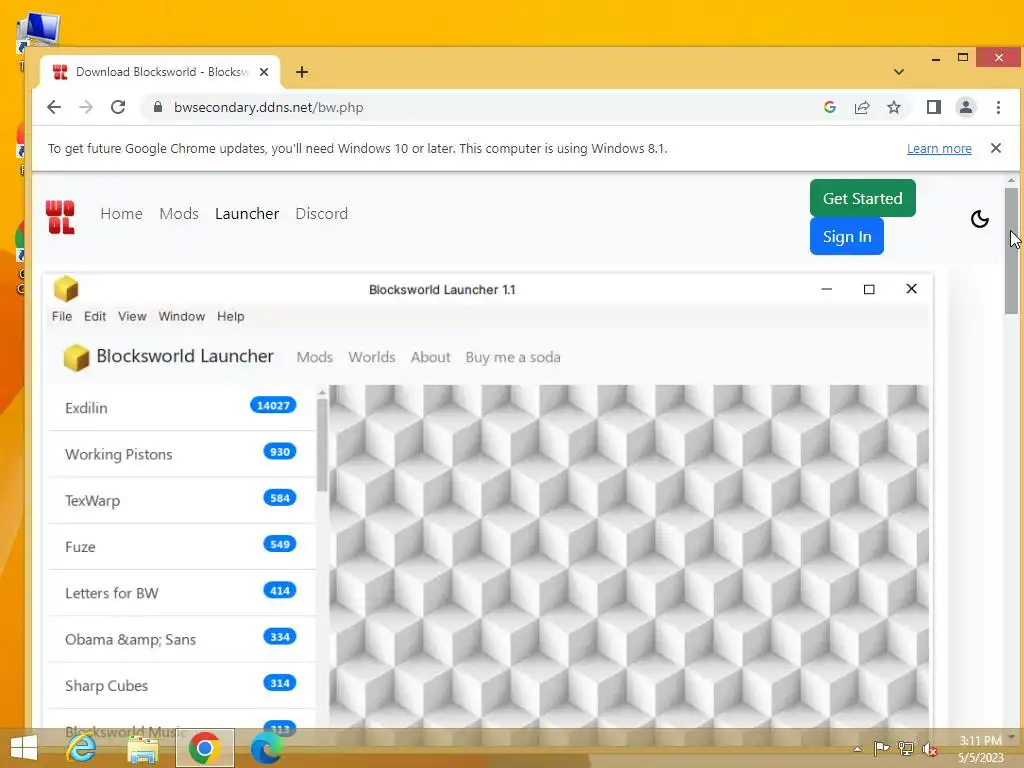Open the File menu in launcher
The height and width of the screenshot is (768, 1024).
coord(62,316)
